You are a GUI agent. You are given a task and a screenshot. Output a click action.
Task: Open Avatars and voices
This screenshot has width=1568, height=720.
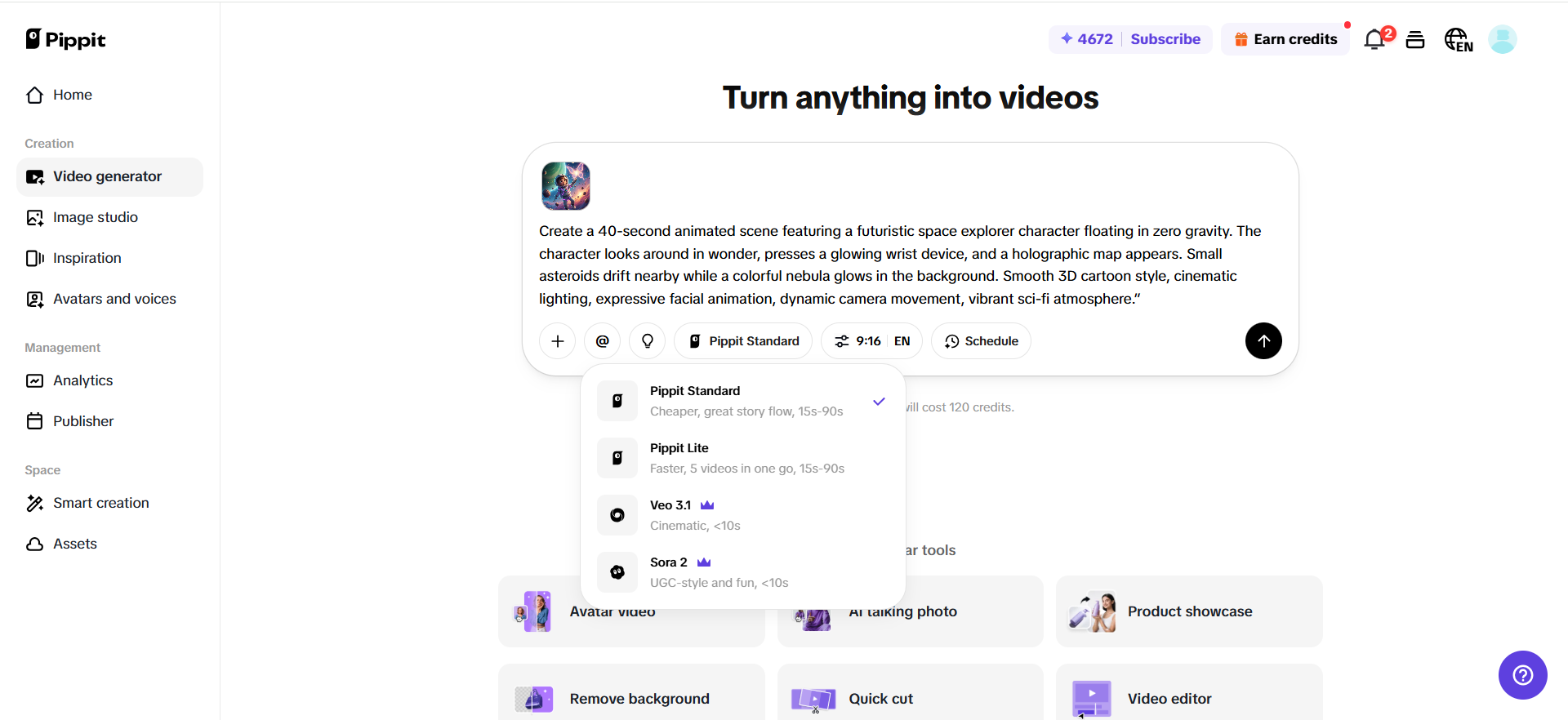coord(109,299)
